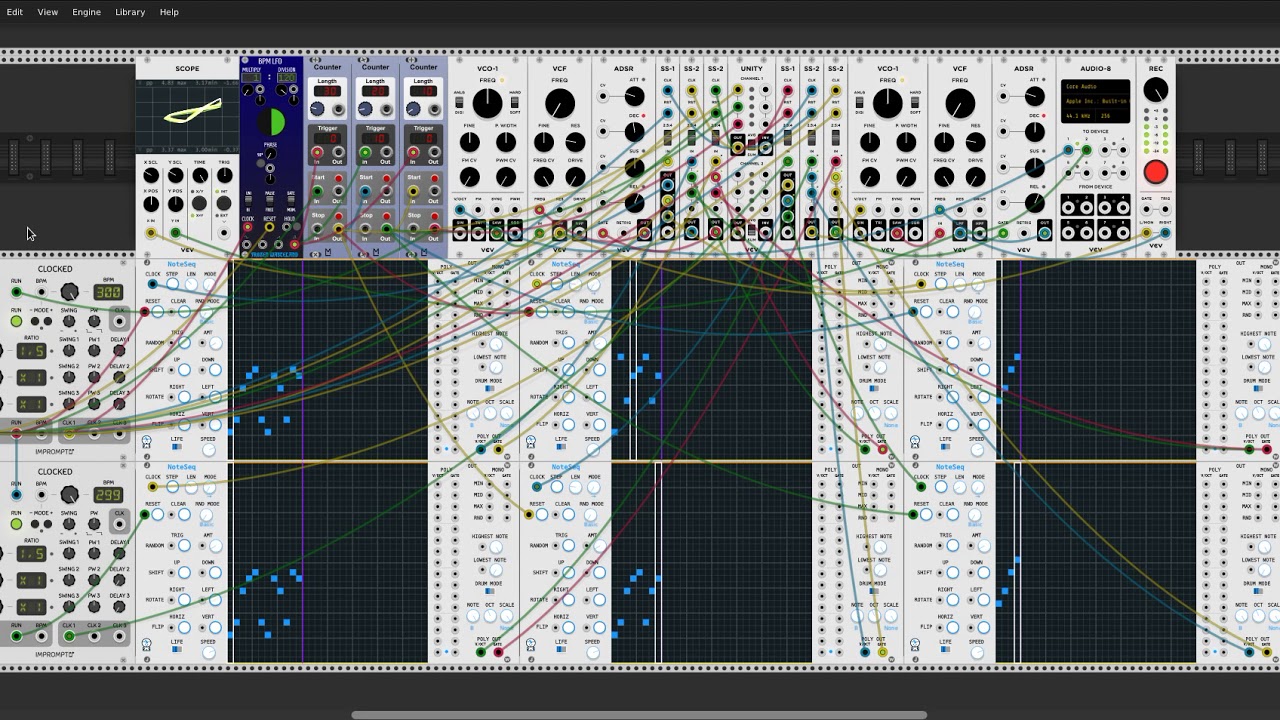
Task: Click the SIN output jack on left VCO-1
Action: [460, 233]
